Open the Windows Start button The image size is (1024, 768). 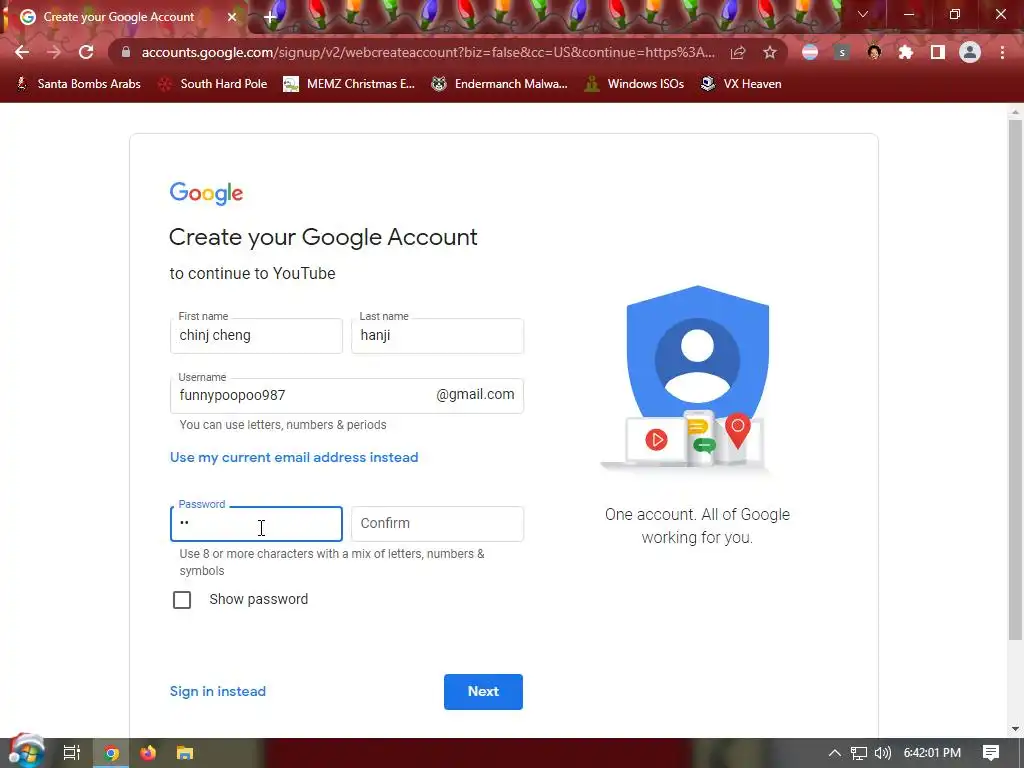pyautogui.click(x=26, y=752)
